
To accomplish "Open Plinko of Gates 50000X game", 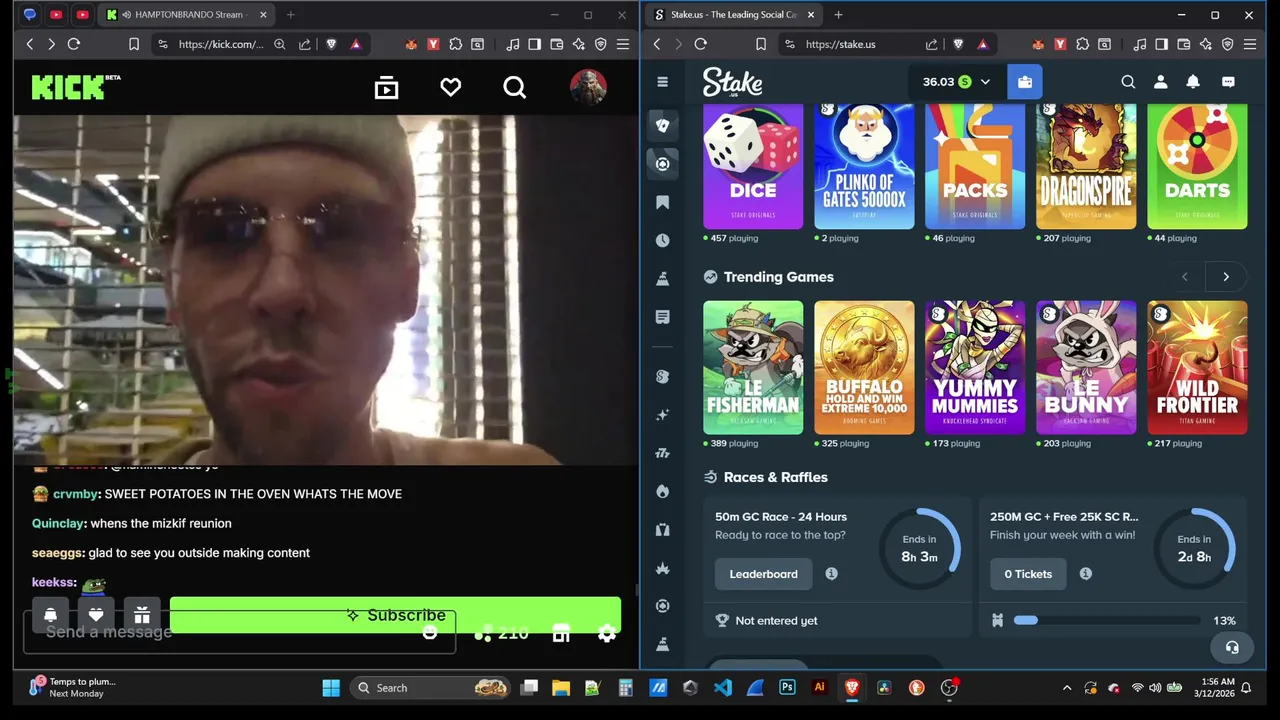I will [x=864, y=166].
